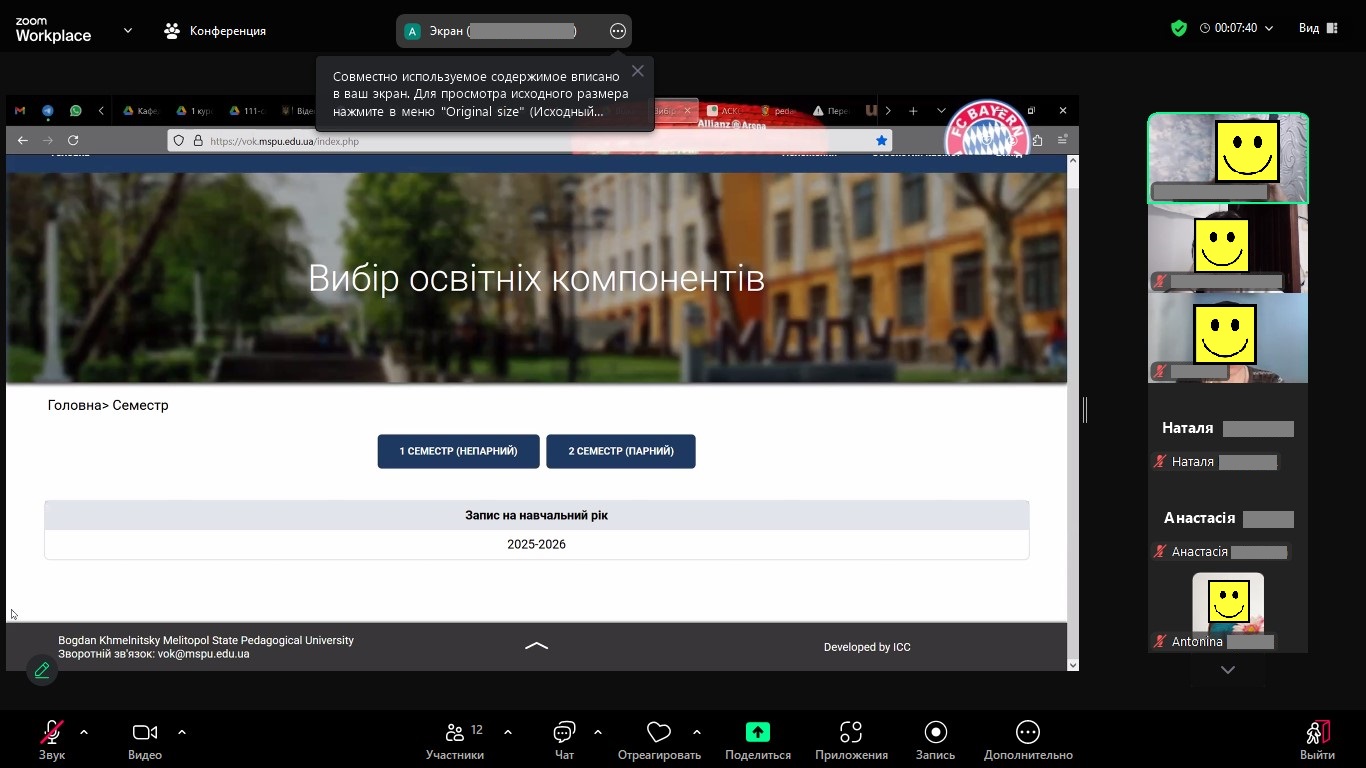The image size is (1366, 768).
Task: Click the Головна breadcrumb link
Action: 75,405
